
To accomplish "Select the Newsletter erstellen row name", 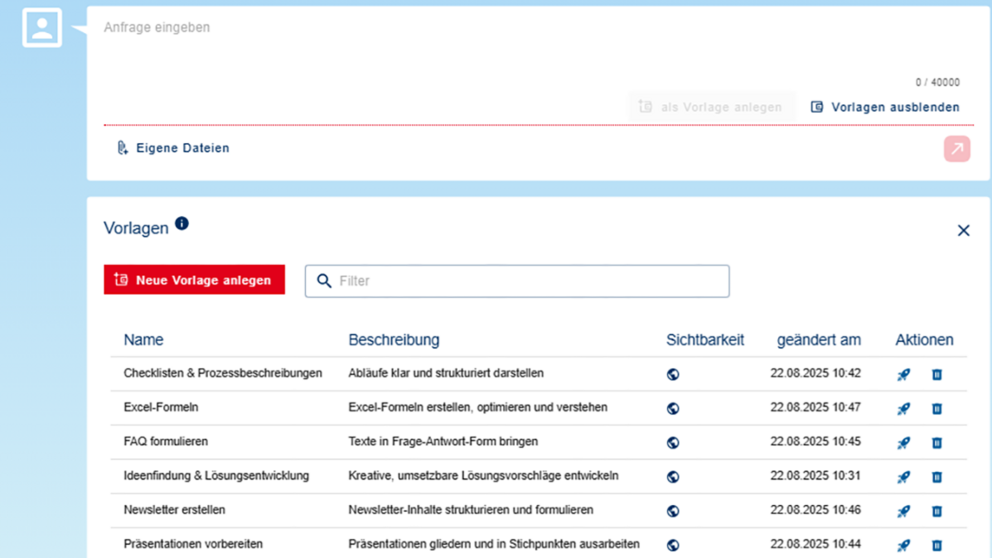I will (x=174, y=510).
